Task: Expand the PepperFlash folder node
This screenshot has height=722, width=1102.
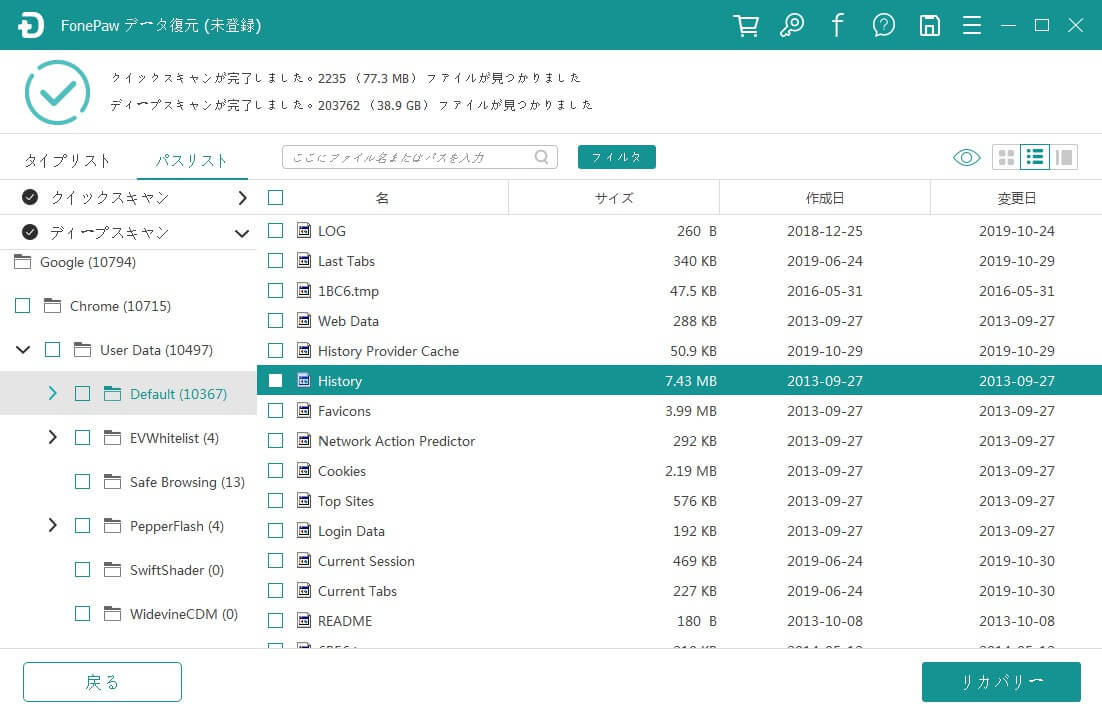Action: point(53,525)
